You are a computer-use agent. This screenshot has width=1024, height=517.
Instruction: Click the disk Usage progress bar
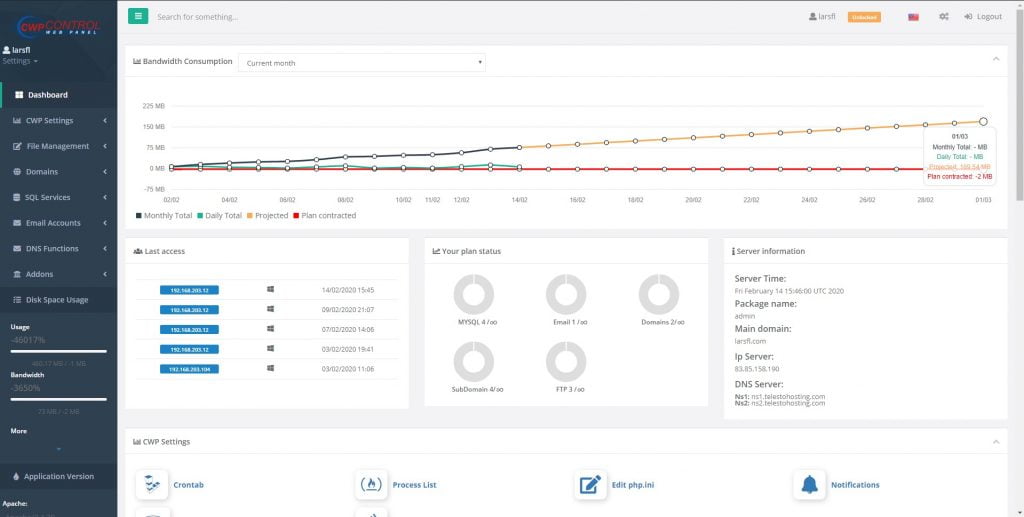[59, 351]
